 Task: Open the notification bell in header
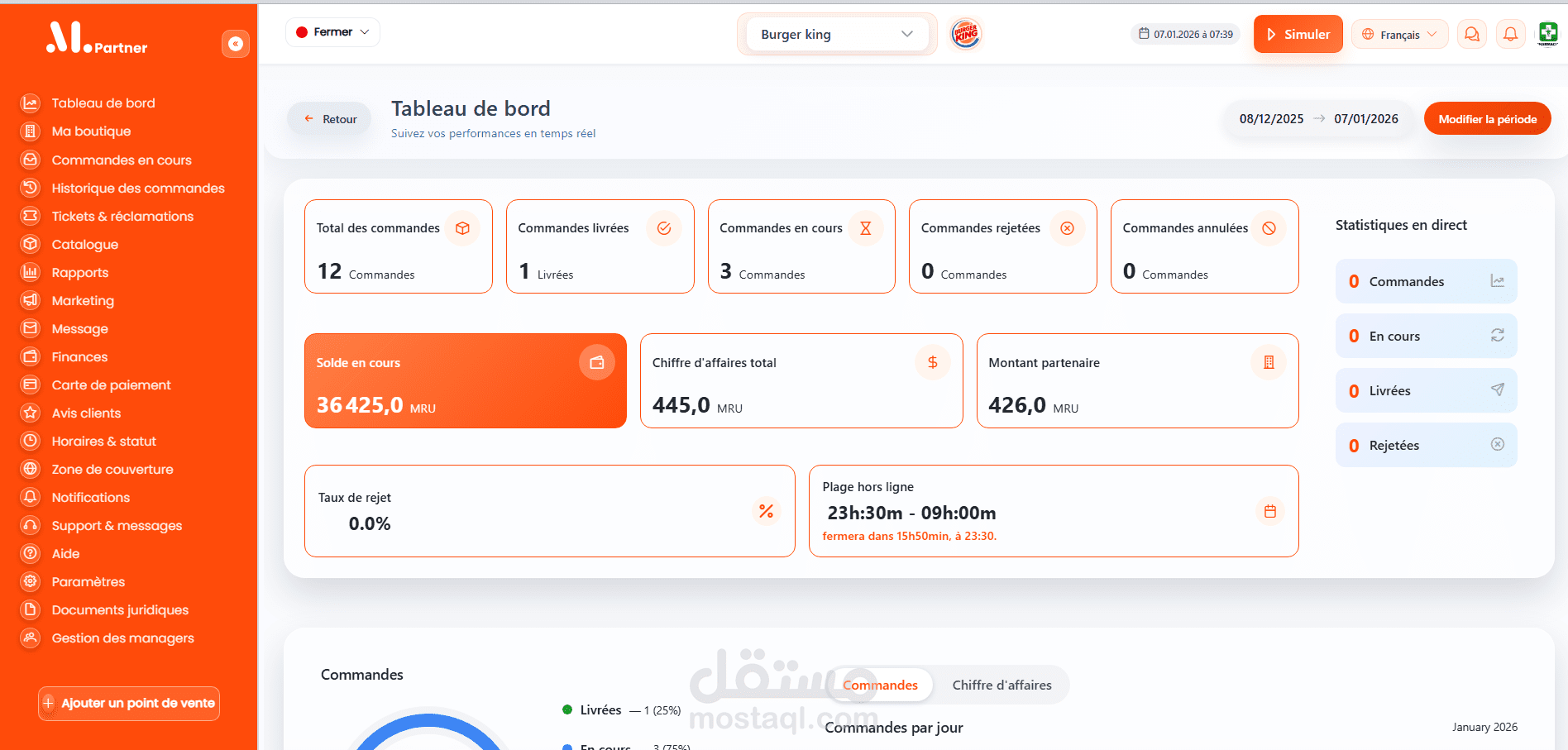pyautogui.click(x=1511, y=34)
